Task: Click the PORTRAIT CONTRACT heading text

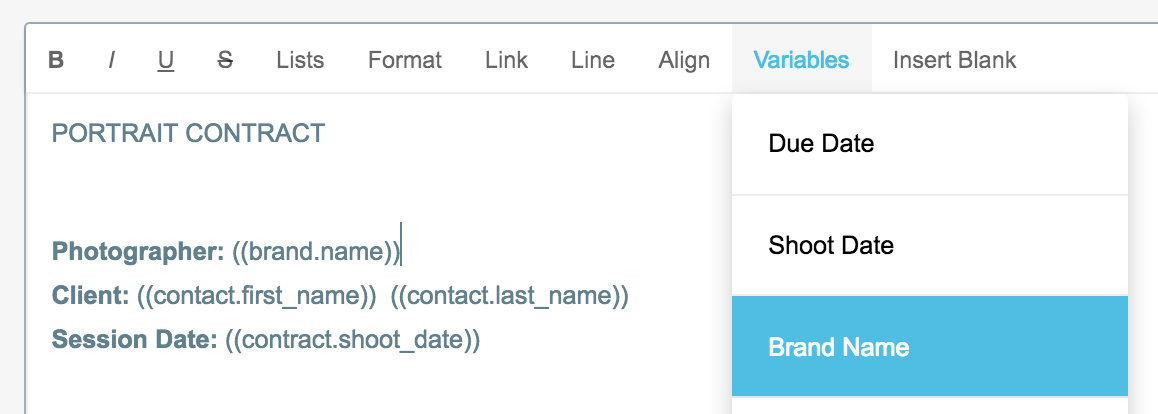Action: click(188, 133)
